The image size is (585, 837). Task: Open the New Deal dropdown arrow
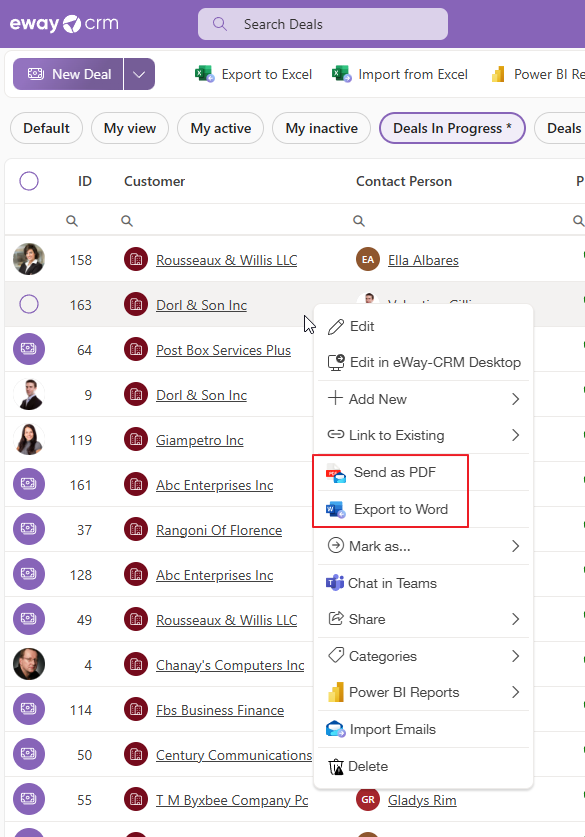pos(139,74)
